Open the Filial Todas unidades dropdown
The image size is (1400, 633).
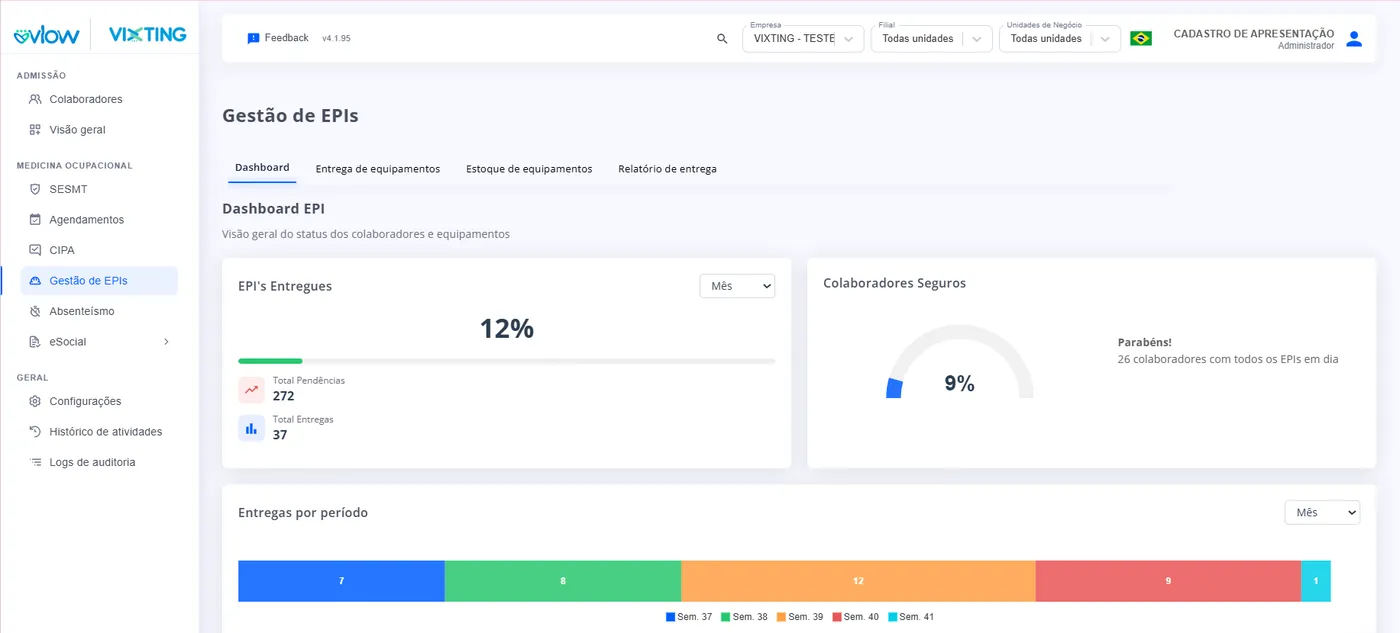click(x=931, y=39)
